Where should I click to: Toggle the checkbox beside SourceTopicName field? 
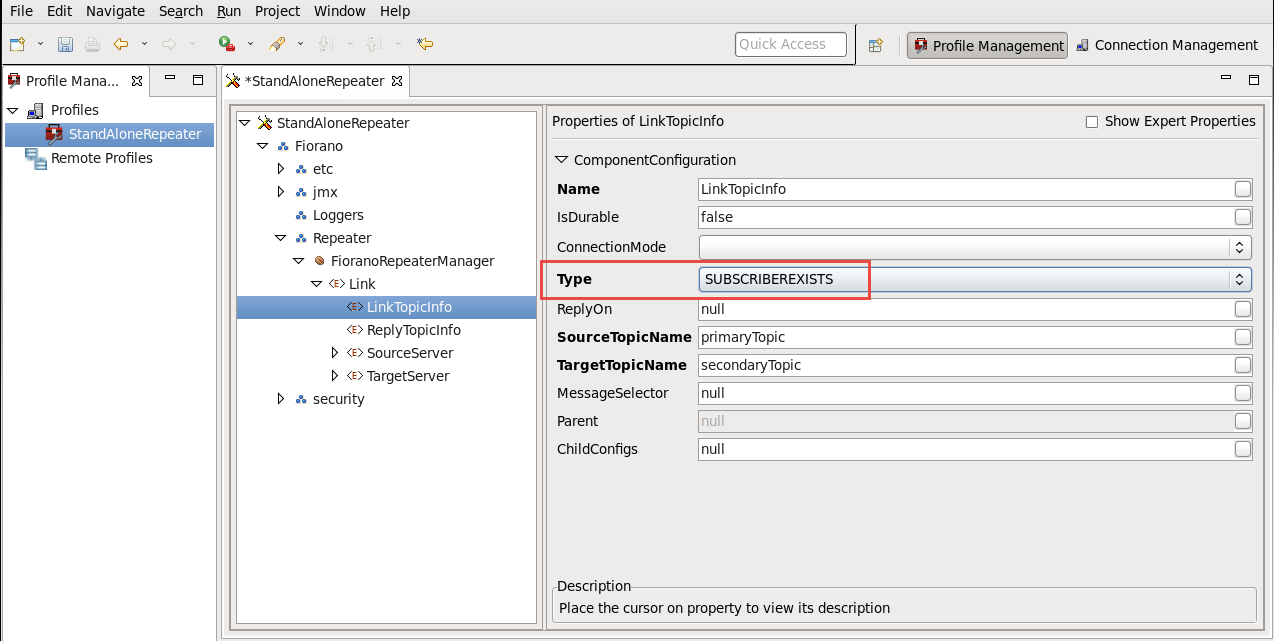(1242, 337)
